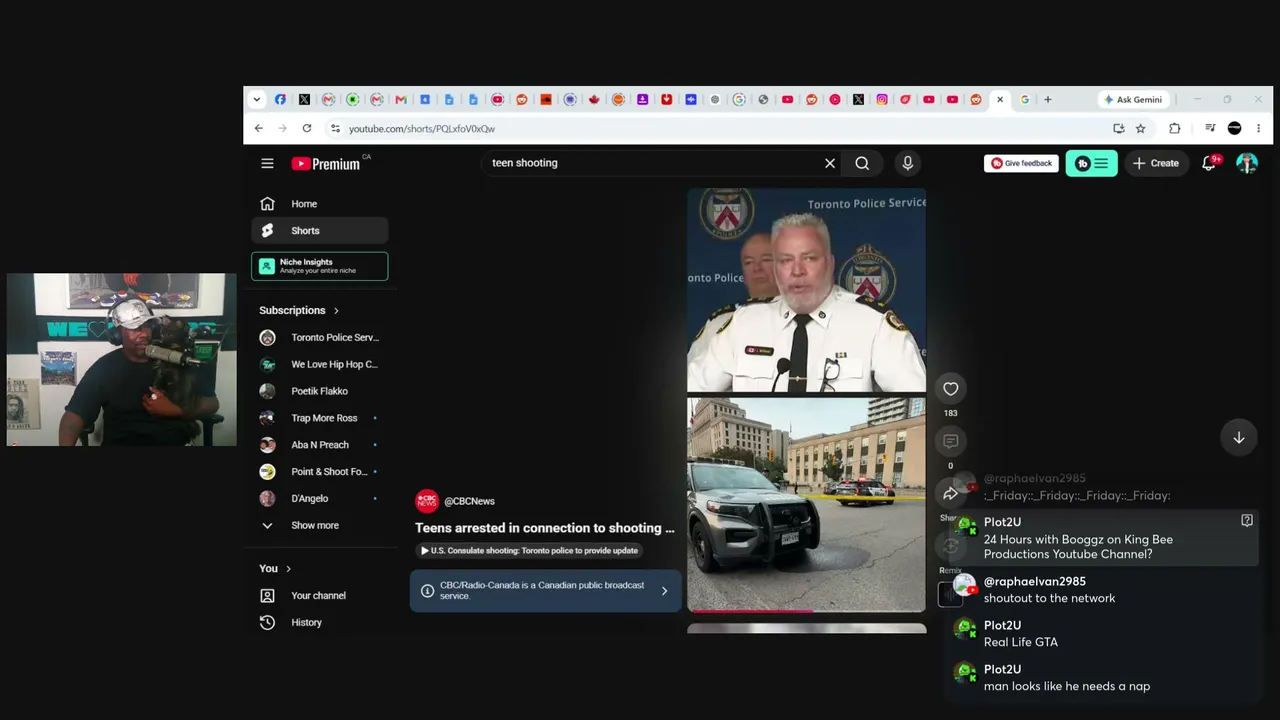Open We Love Hip Hop subscription
The height and width of the screenshot is (720, 1280).
319,365
